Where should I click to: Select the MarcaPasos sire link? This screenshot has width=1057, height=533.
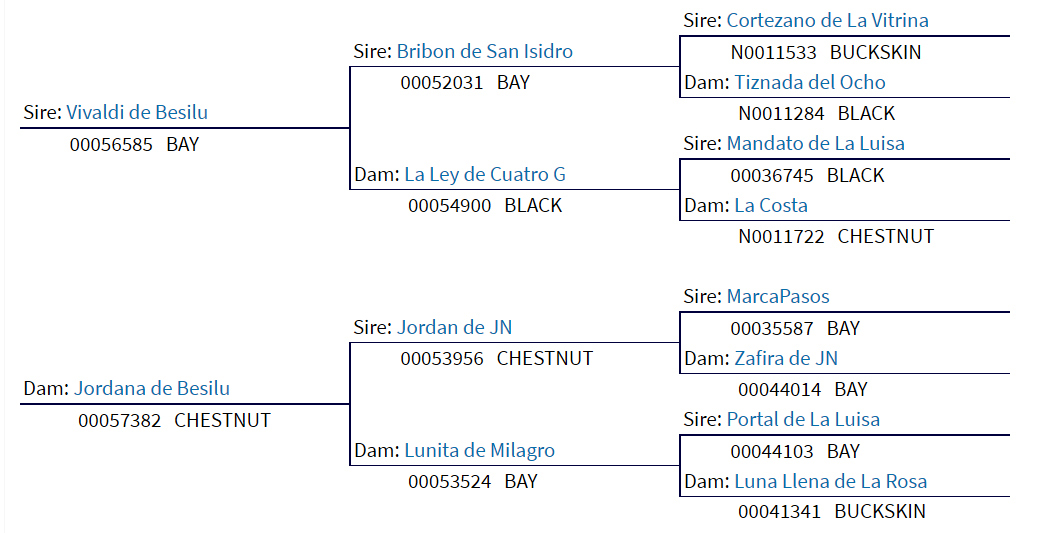point(778,296)
